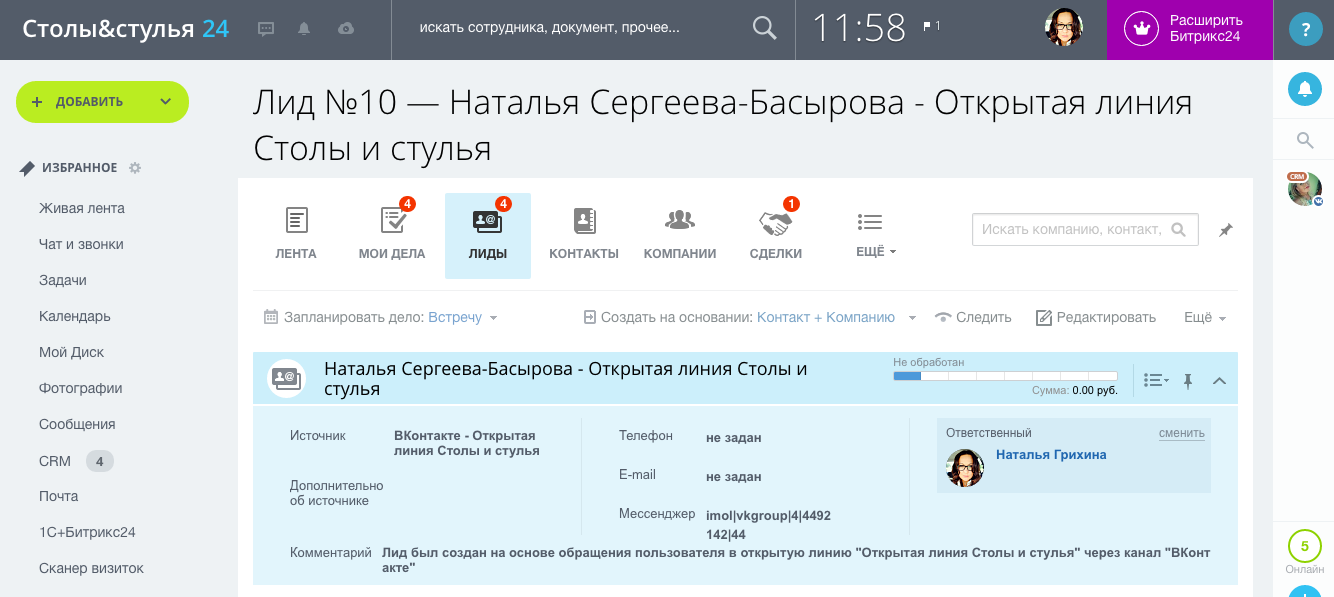Open Живая лента in sidebar
This screenshot has width=1334, height=597.
(x=82, y=208)
